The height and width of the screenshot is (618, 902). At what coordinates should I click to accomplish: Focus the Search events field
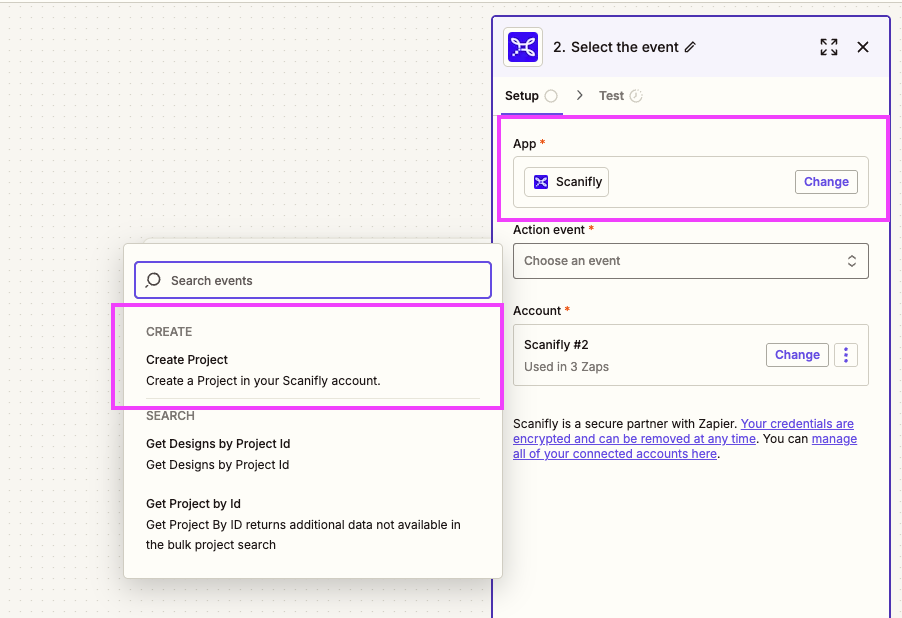(313, 280)
